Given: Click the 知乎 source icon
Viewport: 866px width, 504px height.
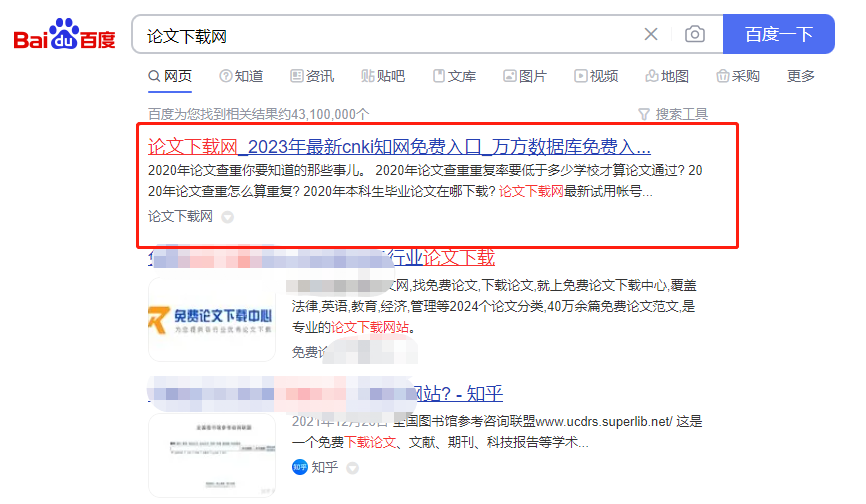Looking at the screenshot, I should [x=299, y=467].
